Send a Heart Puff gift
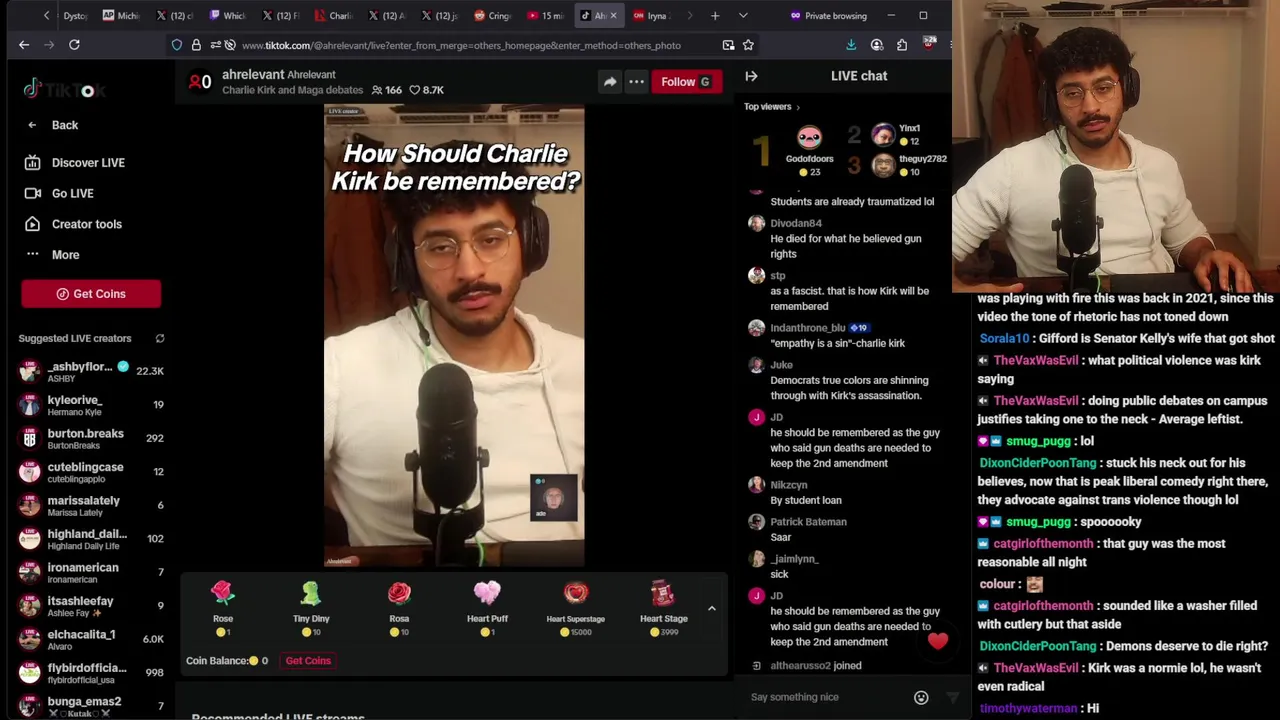Screen dimensions: 1280x720 [487, 608]
